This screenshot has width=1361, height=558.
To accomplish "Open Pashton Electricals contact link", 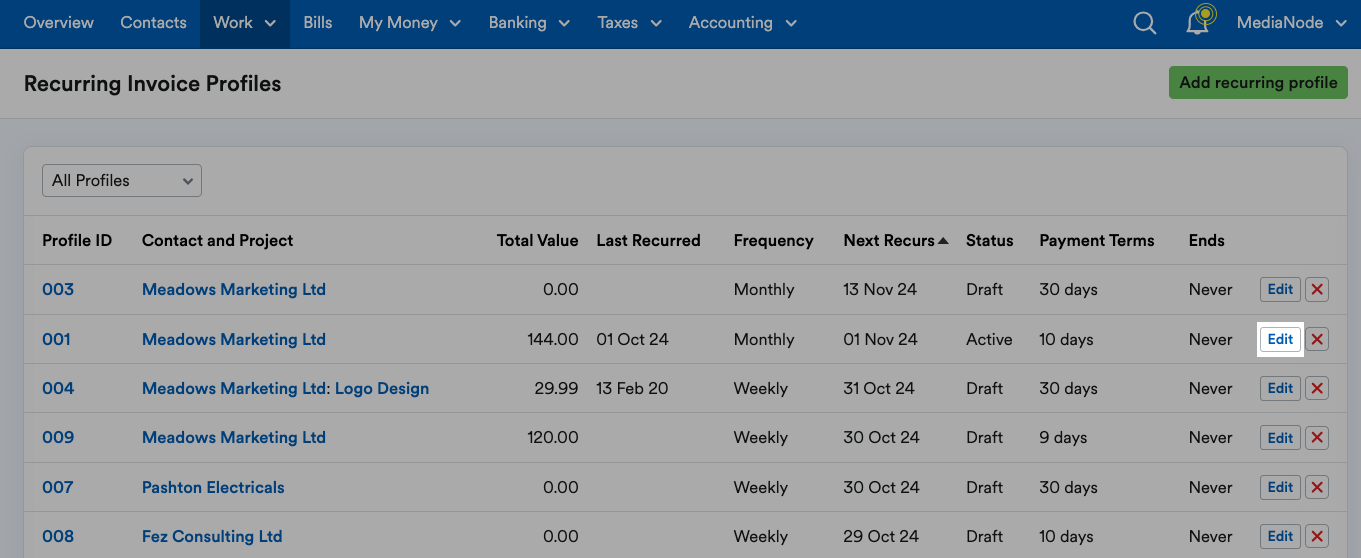I will (x=213, y=487).
